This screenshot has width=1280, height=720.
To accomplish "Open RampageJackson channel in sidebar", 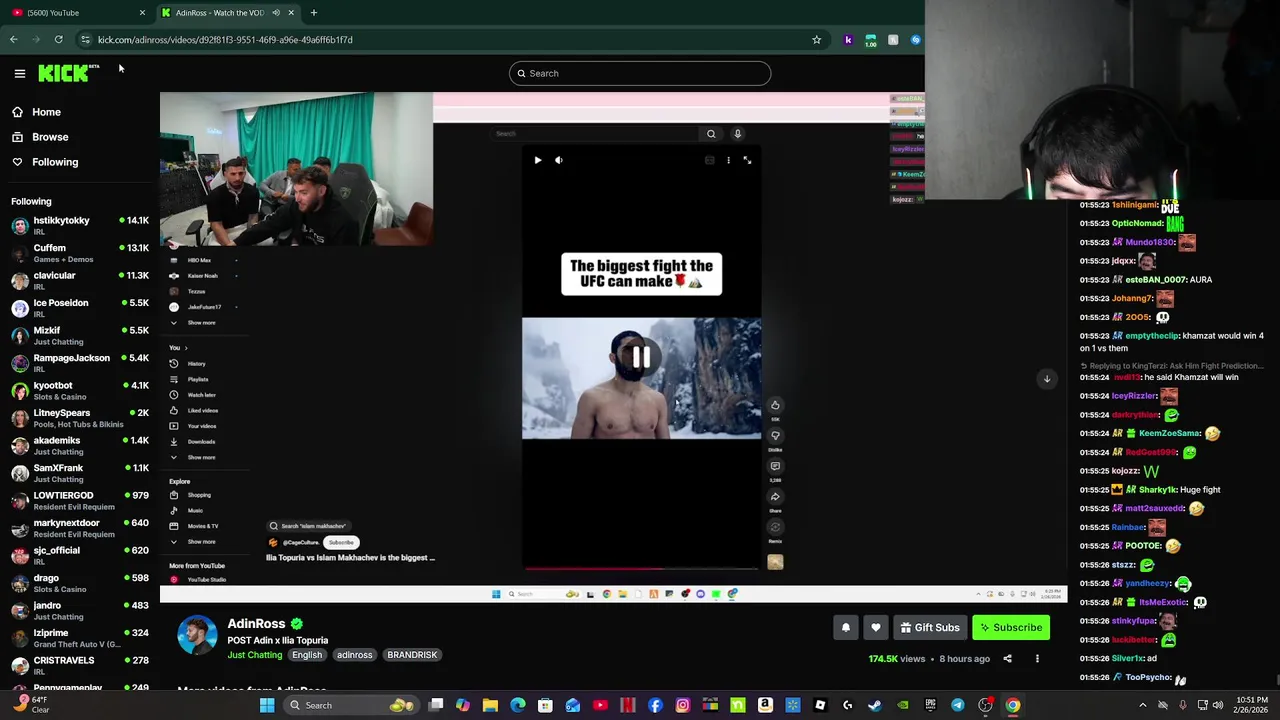I will [80, 363].
